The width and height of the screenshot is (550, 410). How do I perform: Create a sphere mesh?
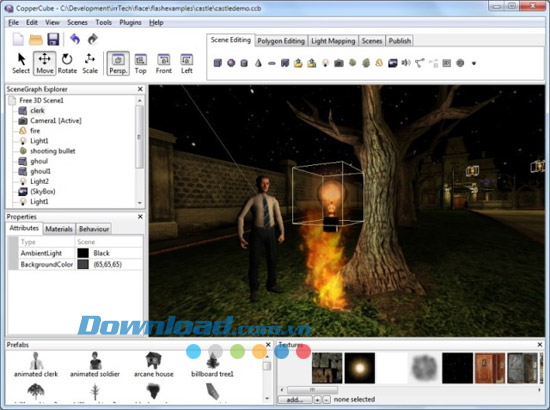click(231, 63)
